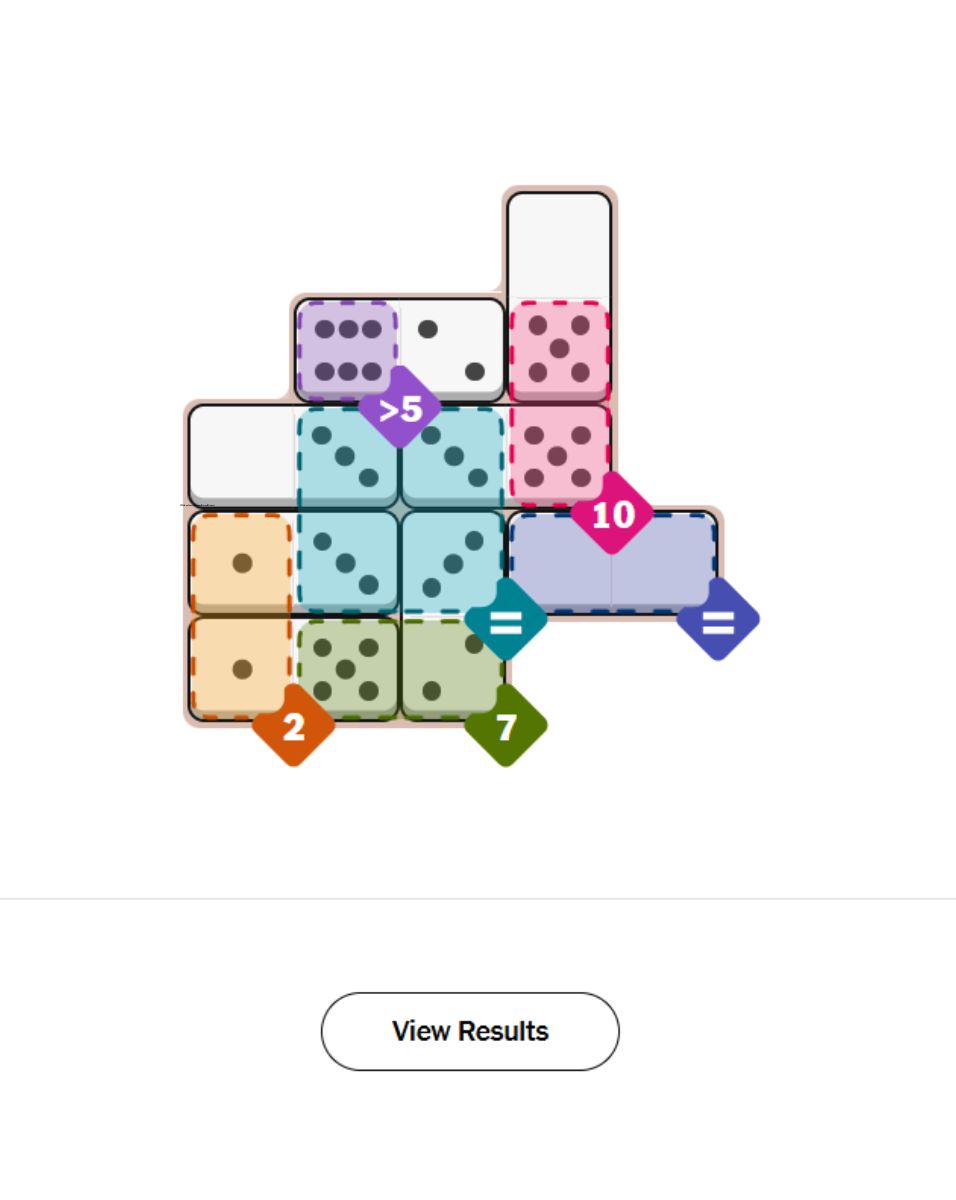956x1200 pixels.
Task: Select the green five-pip tile
Action: pos(347,668)
